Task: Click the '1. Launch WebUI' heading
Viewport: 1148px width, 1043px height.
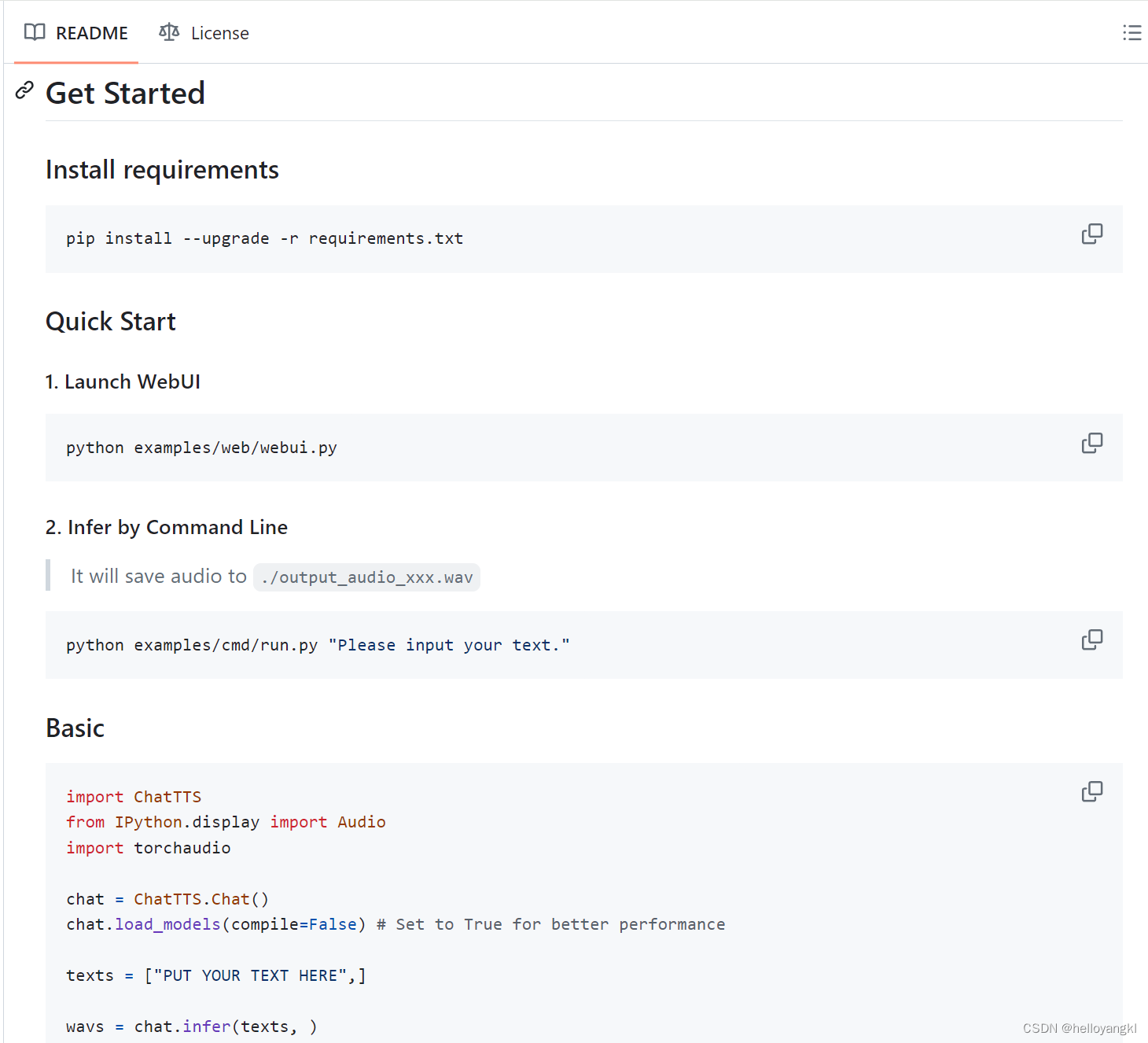Action: 123,381
